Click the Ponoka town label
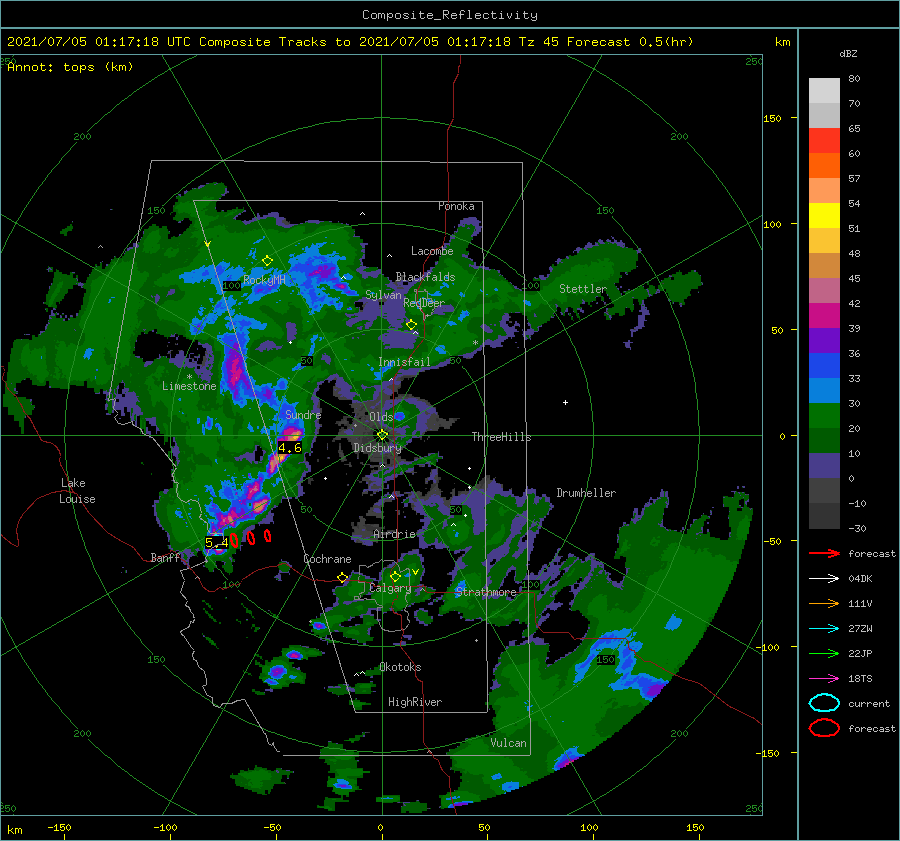900x841 pixels. point(456,206)
